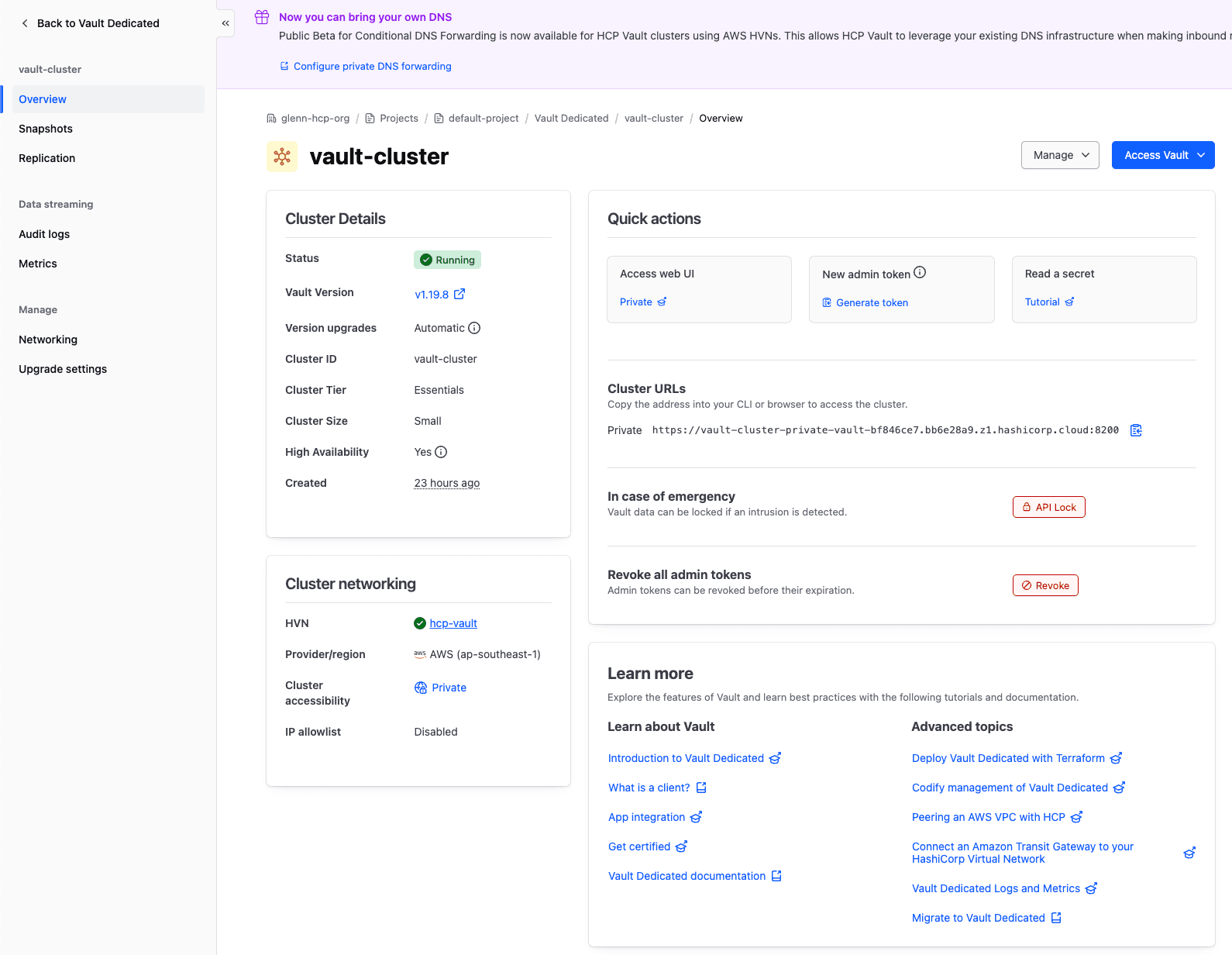Open the Manage dropdown

(1059, 155)
